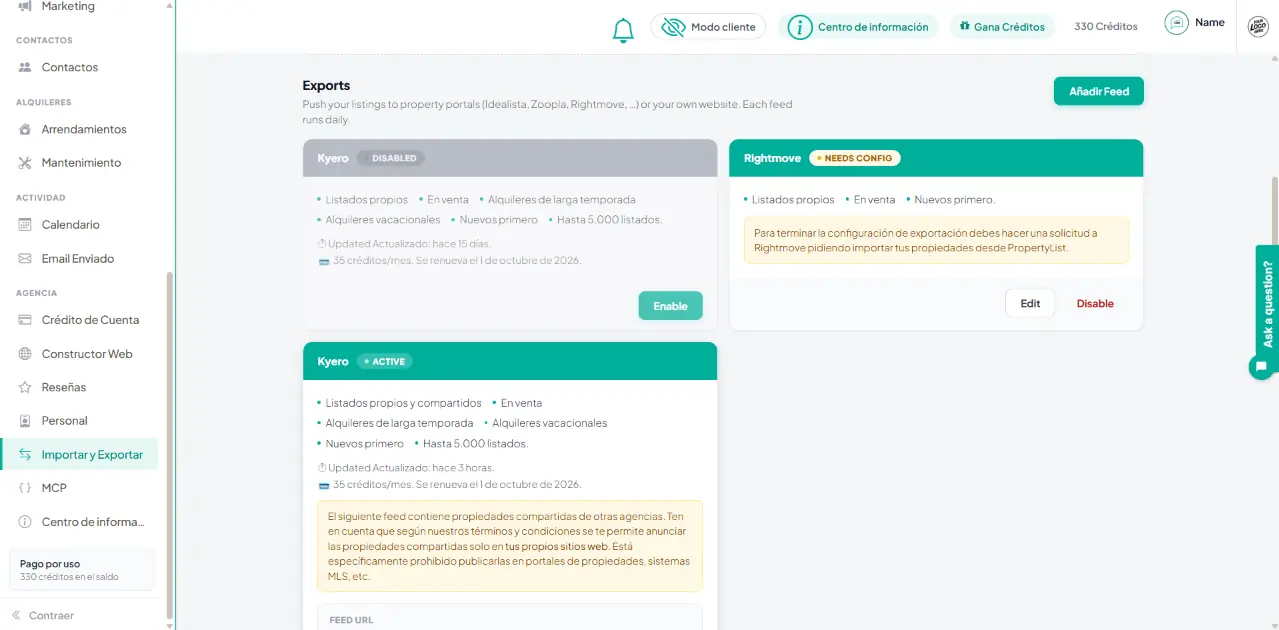
Task: Click the tus propios sitios web link
Action: pyautogui.click(x=557, y=547)
